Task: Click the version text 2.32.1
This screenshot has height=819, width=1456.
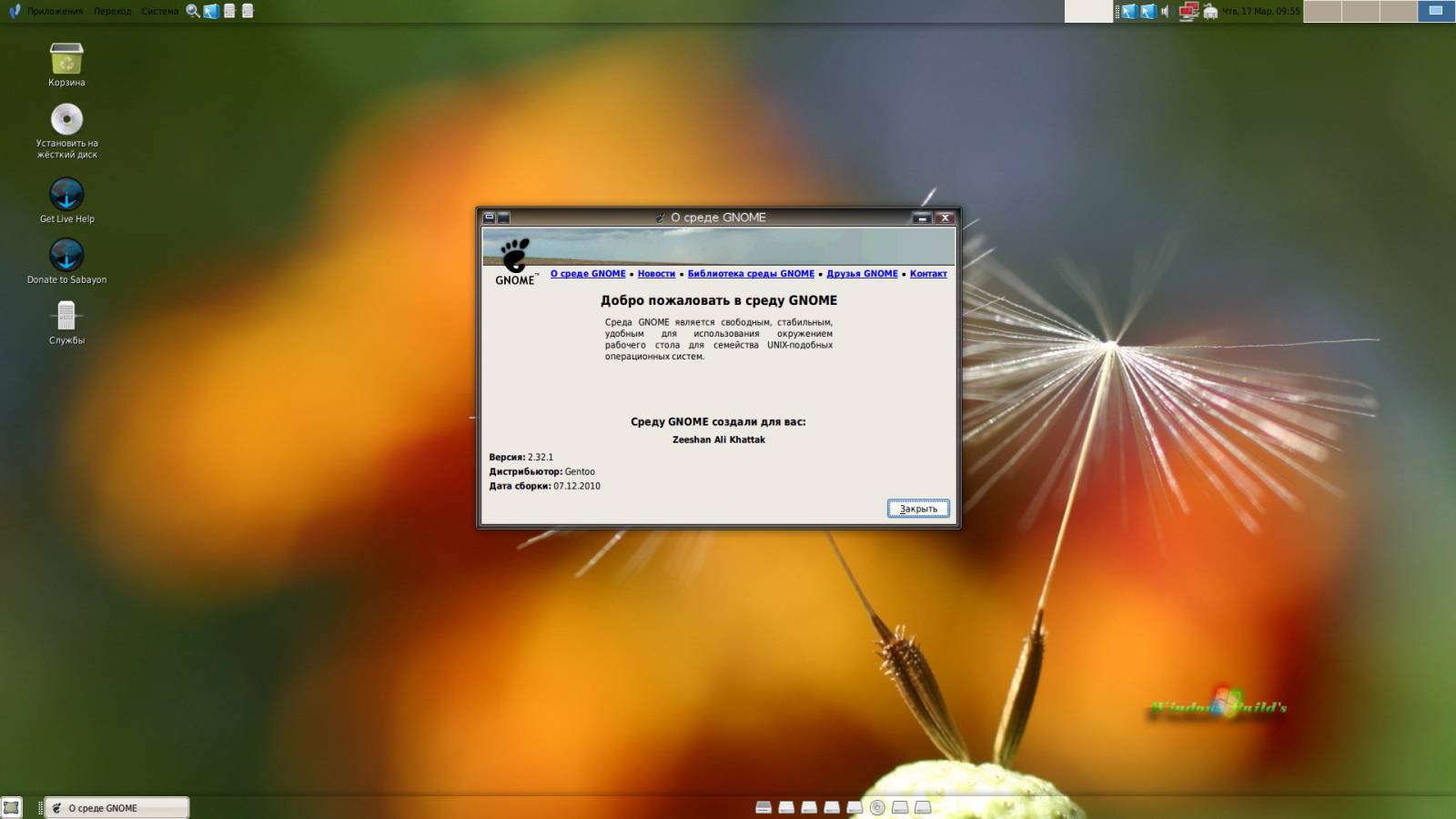Action: click(x=541, y=457)
